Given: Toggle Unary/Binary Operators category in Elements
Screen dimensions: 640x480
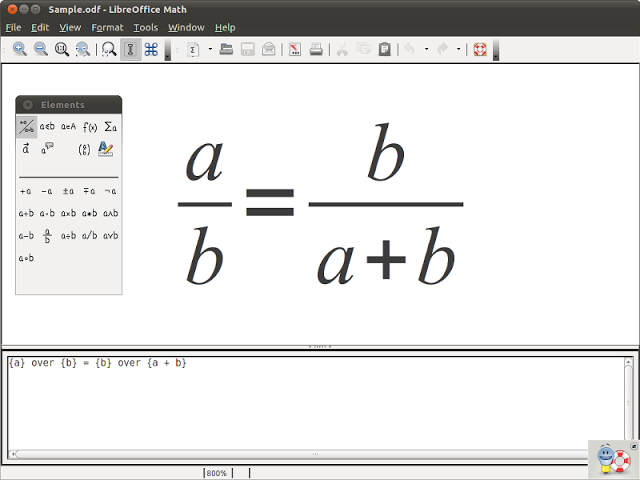Looking at the screenshot, I should [27, 127].
